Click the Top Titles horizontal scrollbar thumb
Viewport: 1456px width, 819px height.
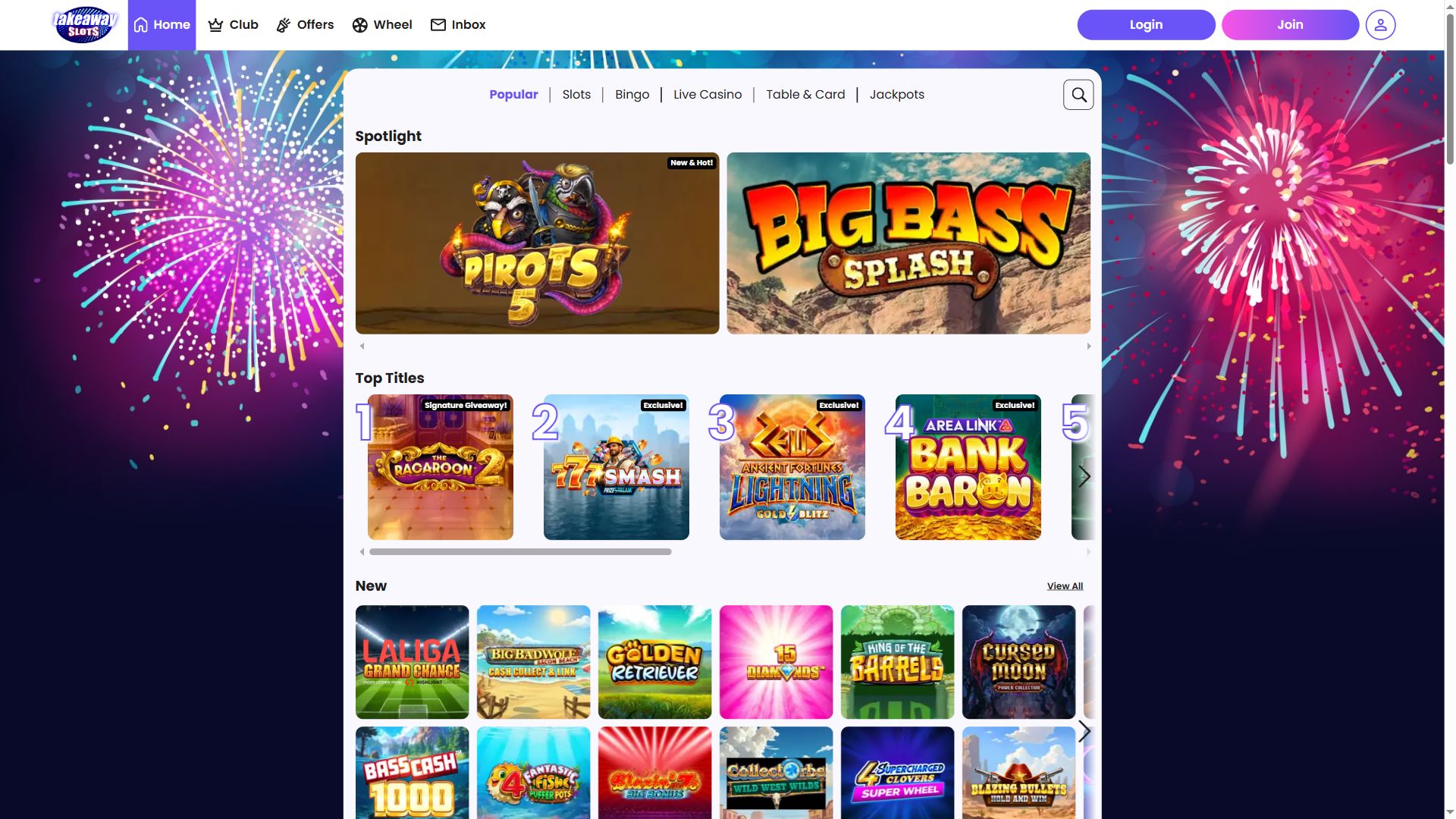[x=520, y=551]
